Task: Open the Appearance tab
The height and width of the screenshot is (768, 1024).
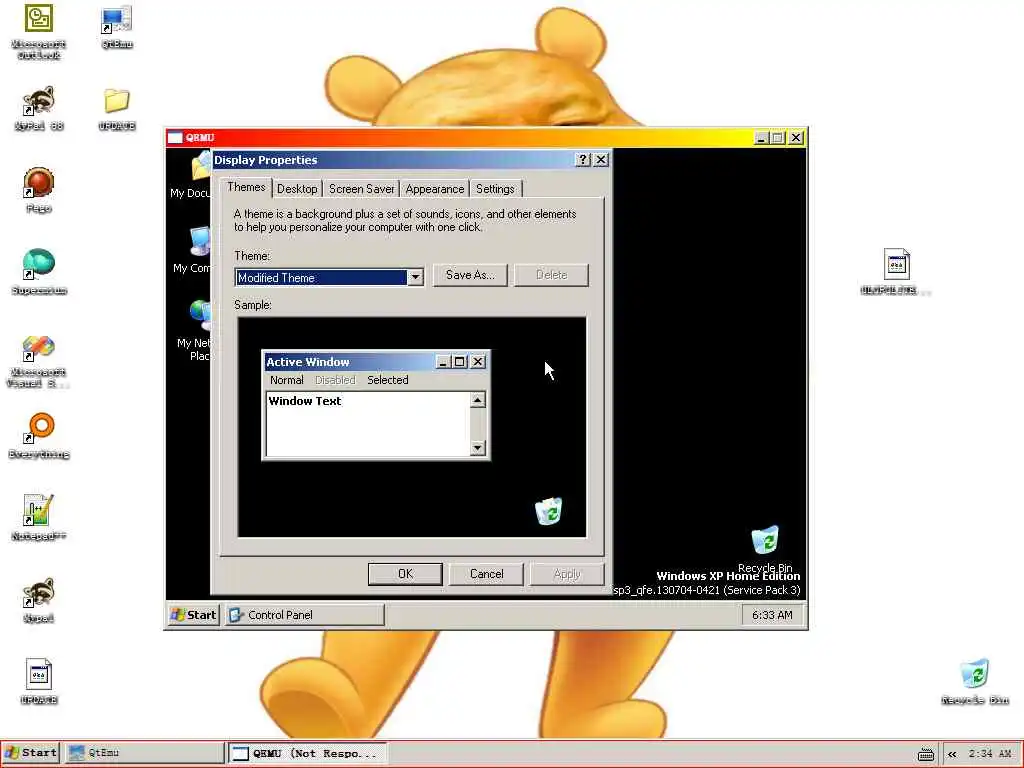Action: 434,189
